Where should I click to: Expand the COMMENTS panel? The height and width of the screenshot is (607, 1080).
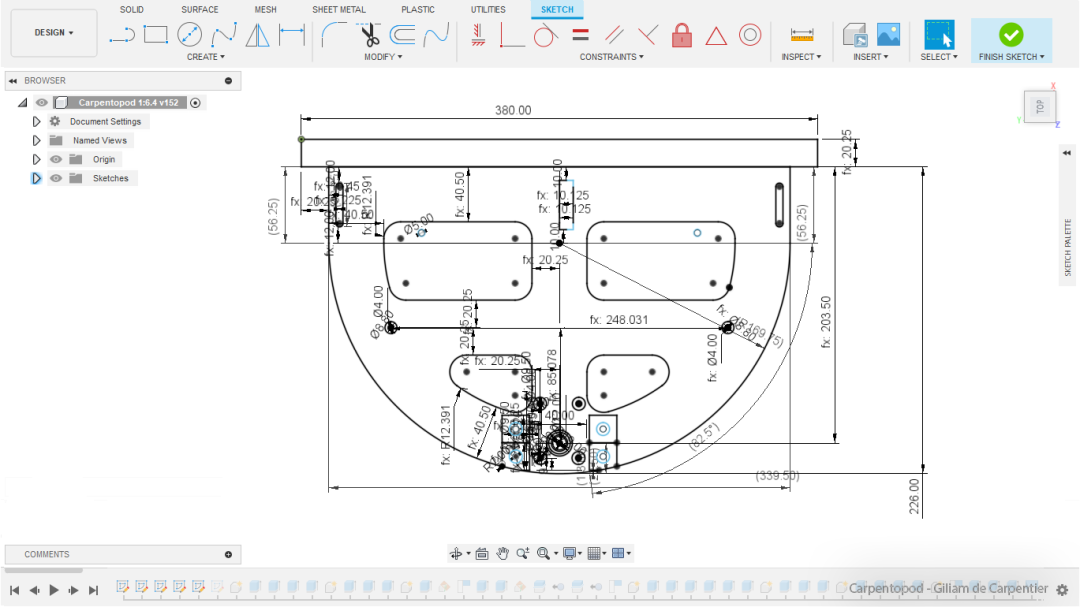tap(228, 554)
